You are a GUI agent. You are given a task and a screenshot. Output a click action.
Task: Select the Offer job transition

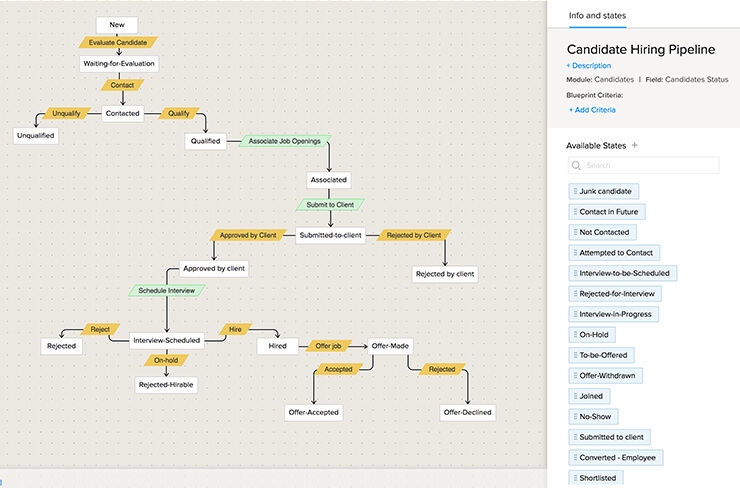(x=329, y=346)
